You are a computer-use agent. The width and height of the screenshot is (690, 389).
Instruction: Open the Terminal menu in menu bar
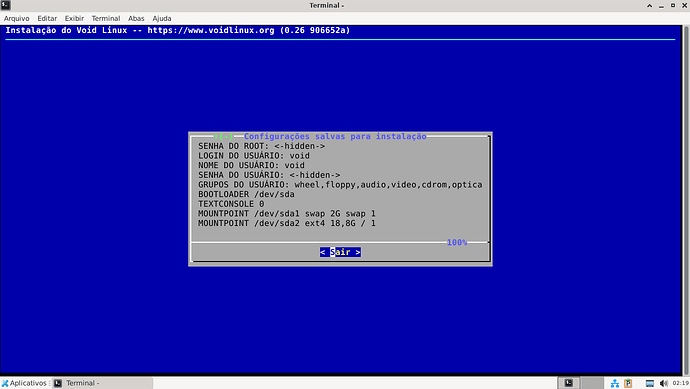click(106, 18)
